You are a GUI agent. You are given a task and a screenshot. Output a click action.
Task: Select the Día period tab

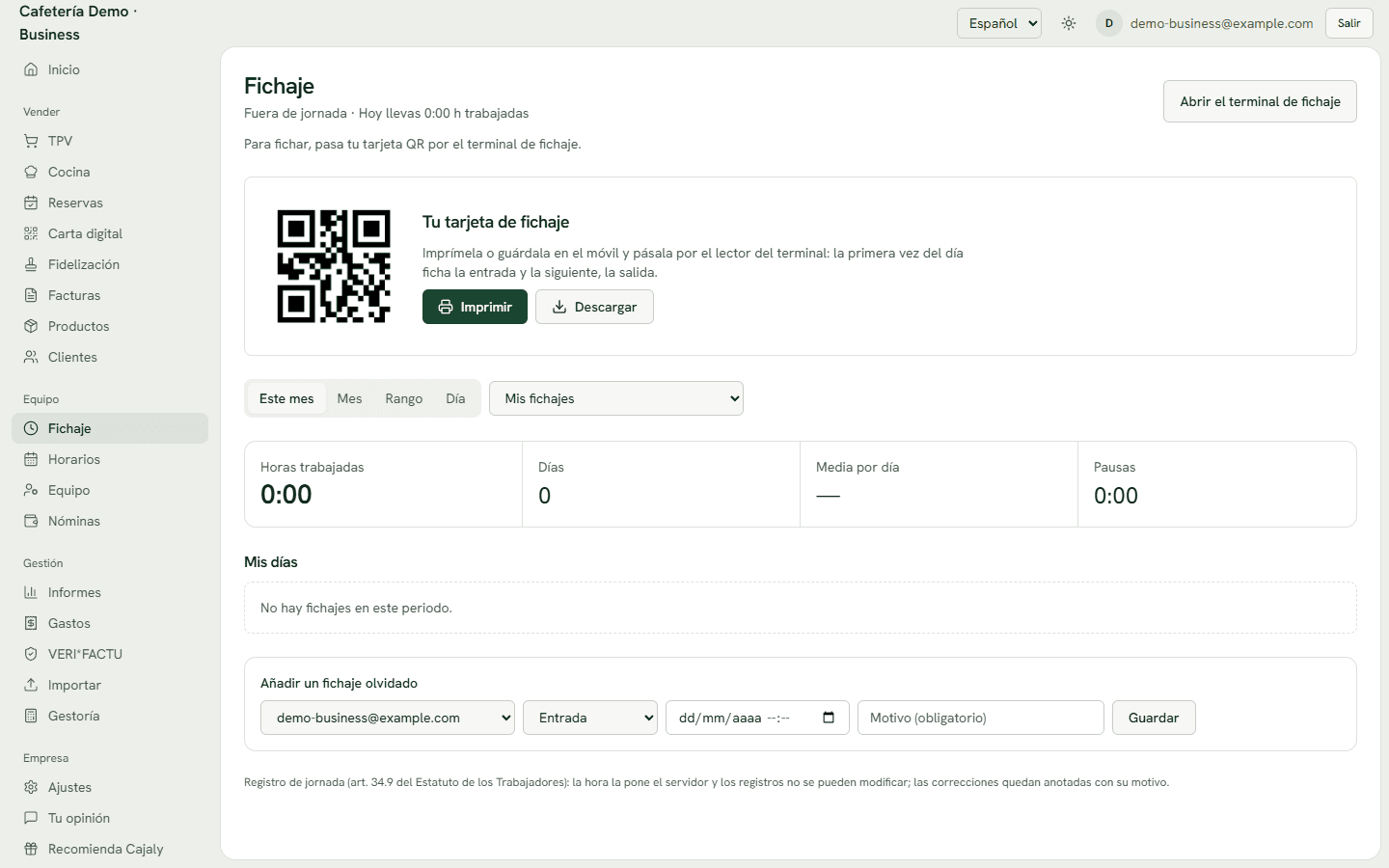pyautogui.click(x=455, y=398)
